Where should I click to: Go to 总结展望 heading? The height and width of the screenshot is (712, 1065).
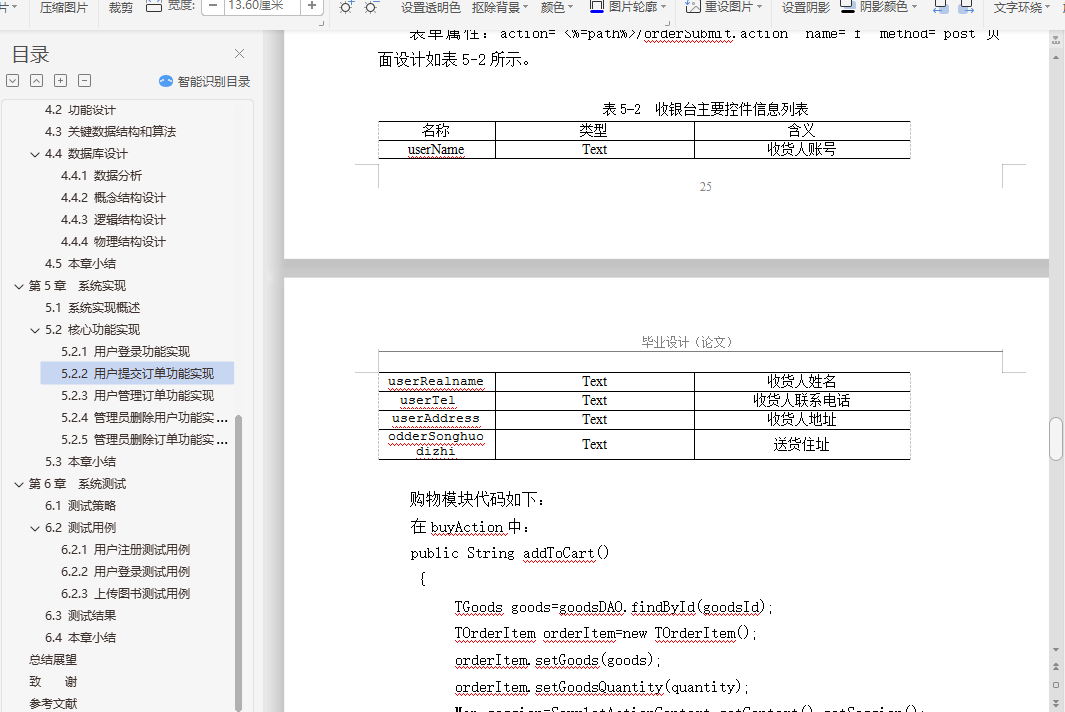click(x=53, y=660)
